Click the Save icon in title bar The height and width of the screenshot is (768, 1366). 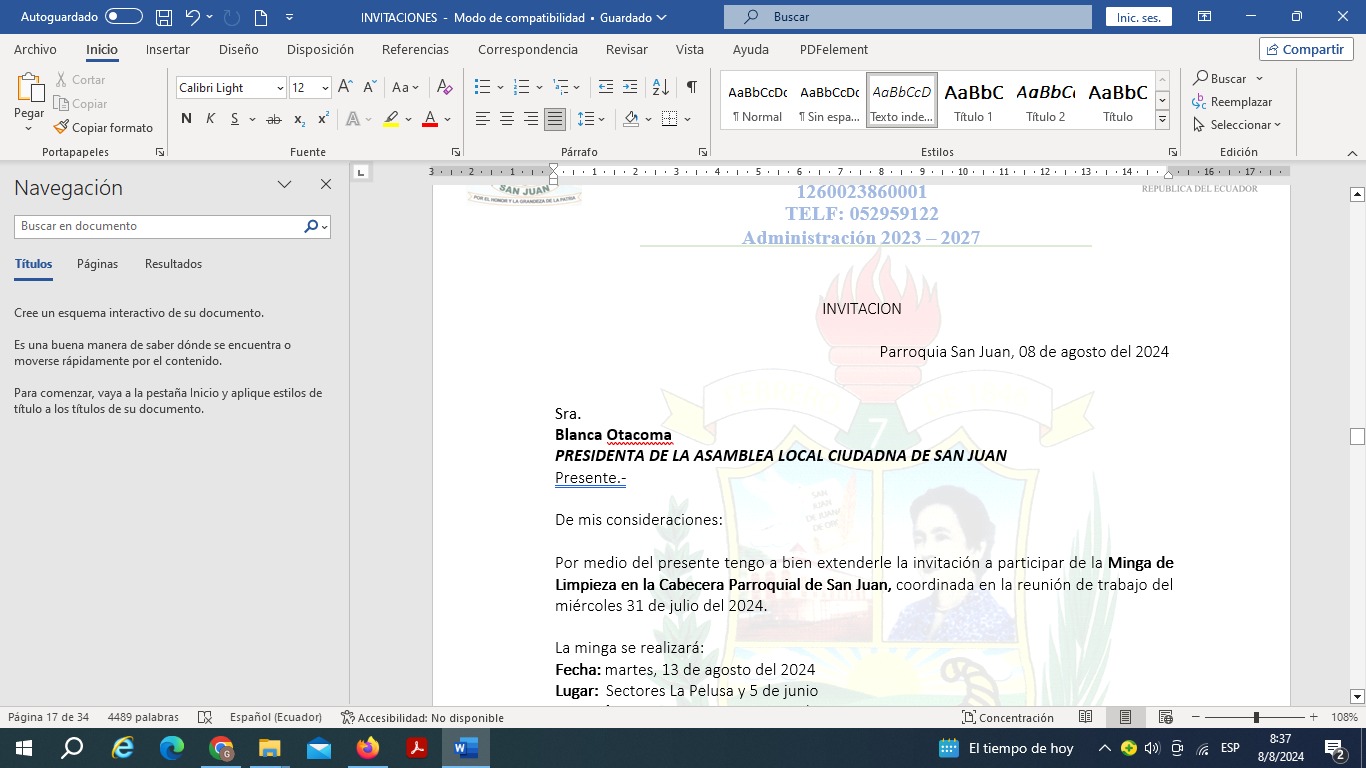tap(164, 17)
